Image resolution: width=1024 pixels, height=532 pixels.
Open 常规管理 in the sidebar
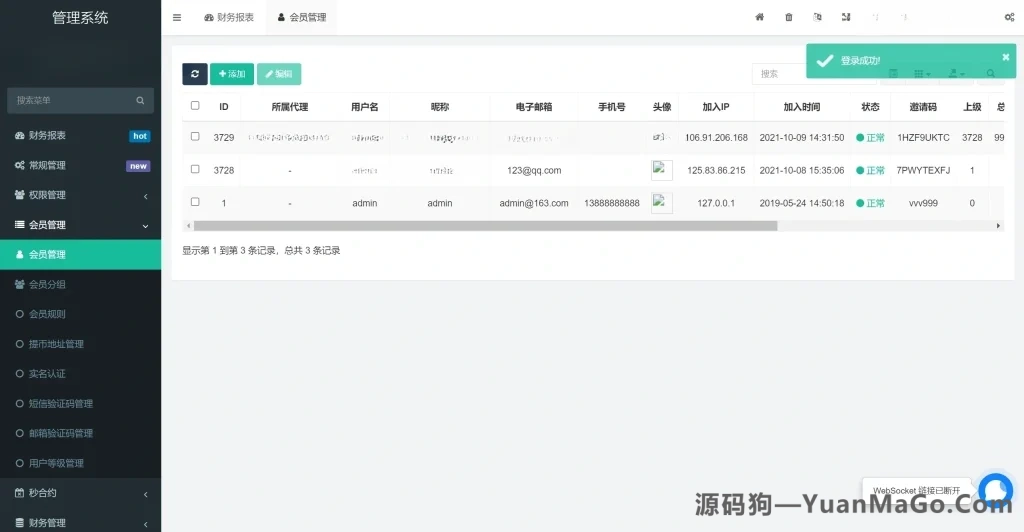click(x=80, y=165)
